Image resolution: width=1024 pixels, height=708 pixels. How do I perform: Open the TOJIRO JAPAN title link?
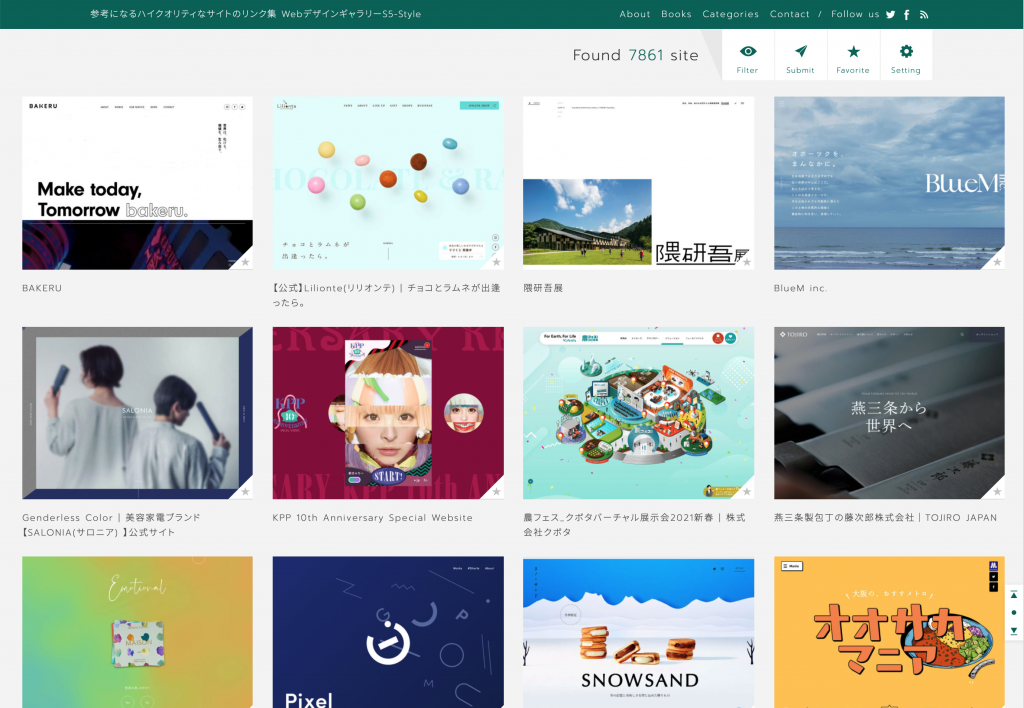pos(885,518)
